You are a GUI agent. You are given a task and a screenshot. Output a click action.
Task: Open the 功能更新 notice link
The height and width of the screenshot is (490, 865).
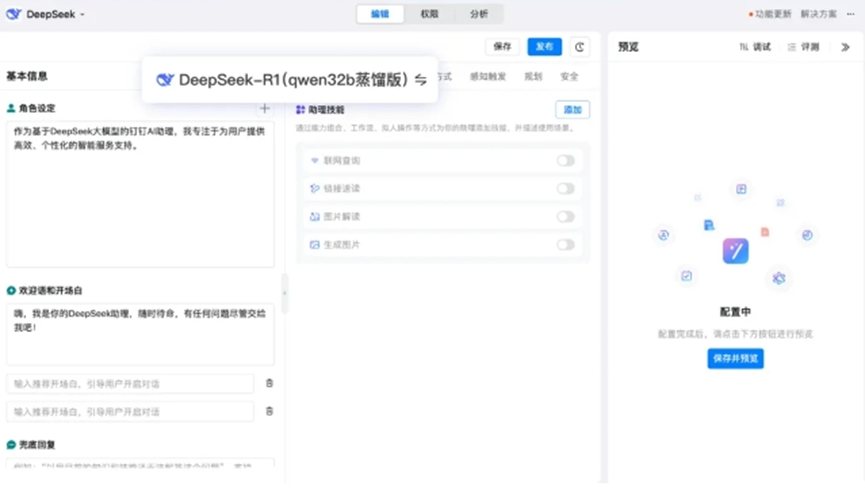point(770,14)
